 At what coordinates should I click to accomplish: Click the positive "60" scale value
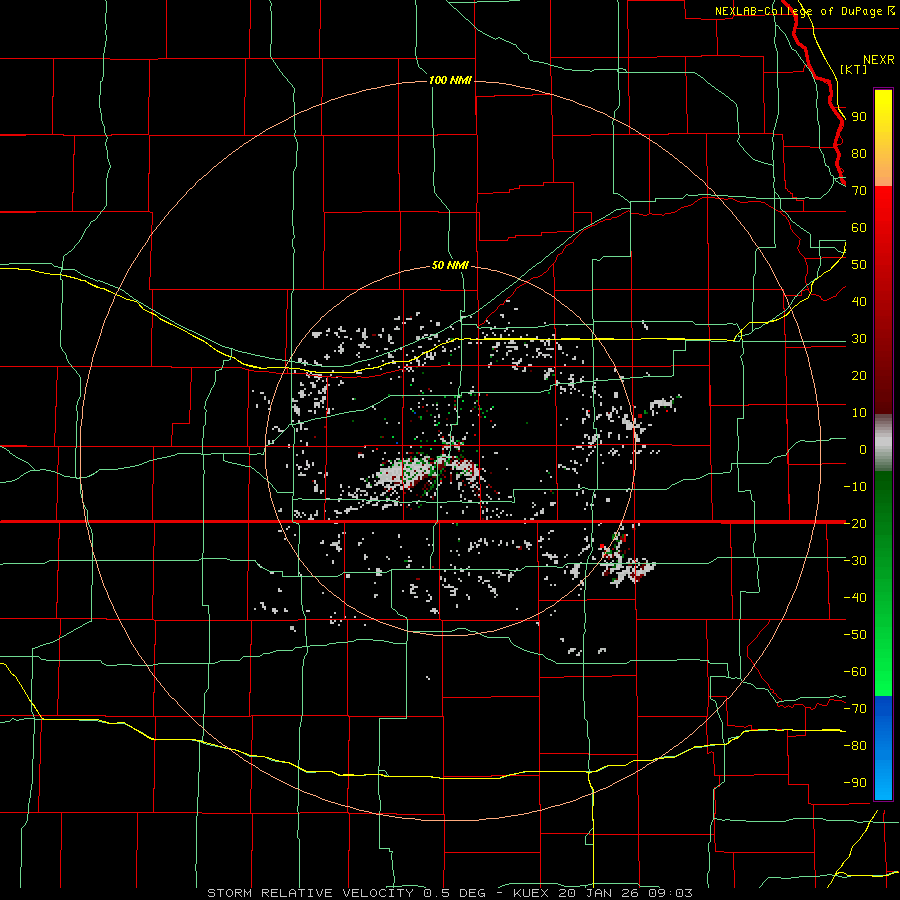[859, 227]
